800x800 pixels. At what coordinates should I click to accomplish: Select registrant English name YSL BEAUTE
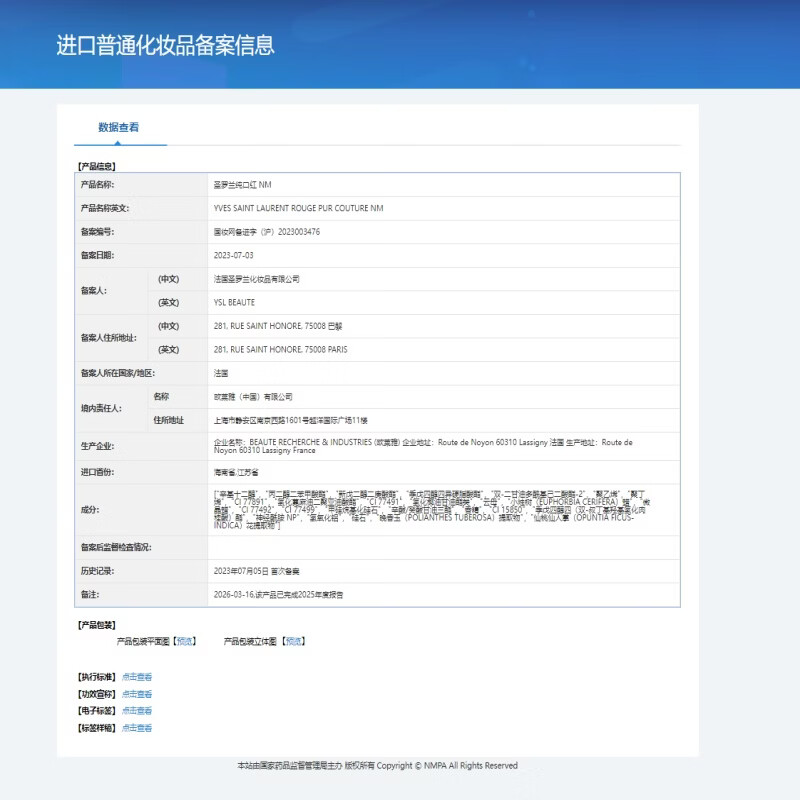(x=234, y=303)
